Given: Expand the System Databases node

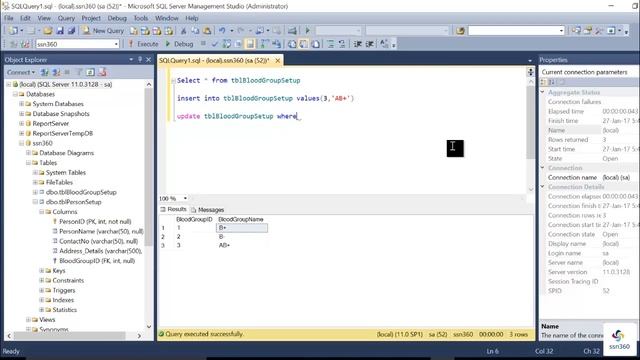Looking at the screenshot, I should (22, 104).
